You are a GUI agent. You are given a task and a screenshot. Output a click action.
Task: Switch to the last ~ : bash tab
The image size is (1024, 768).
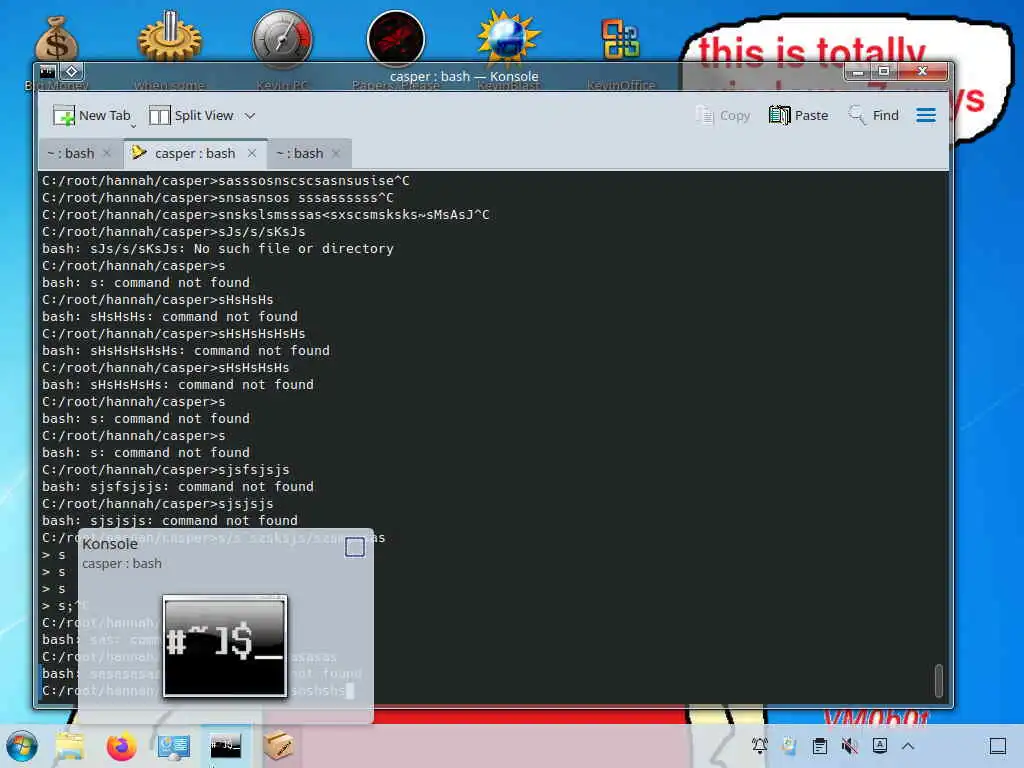click(300, 153)
